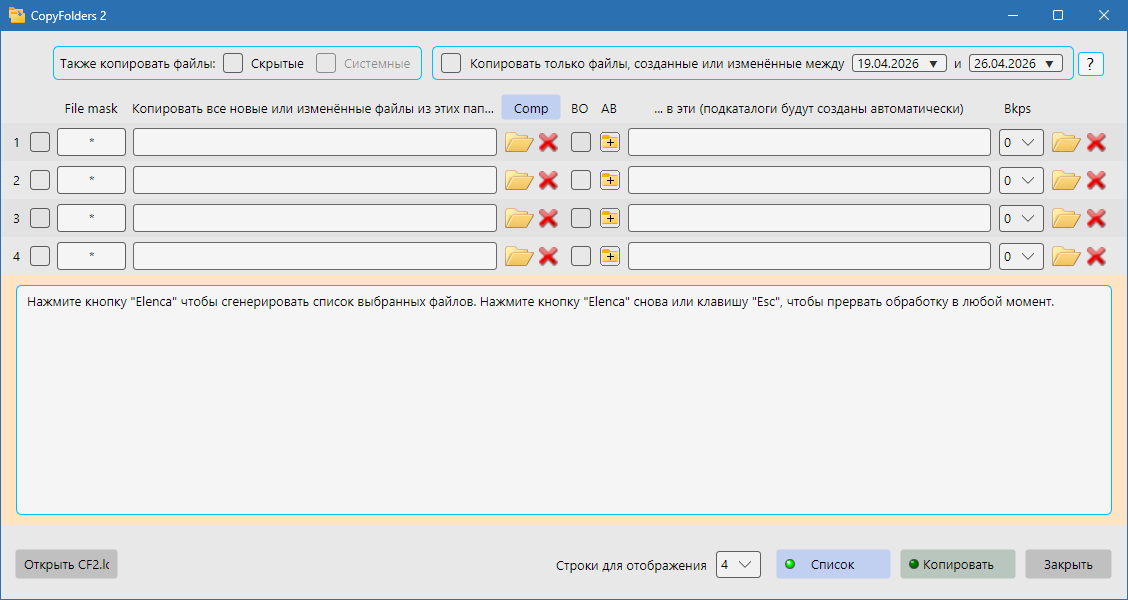
Task: Clear source path with red X in row 1
Action: 547,141
